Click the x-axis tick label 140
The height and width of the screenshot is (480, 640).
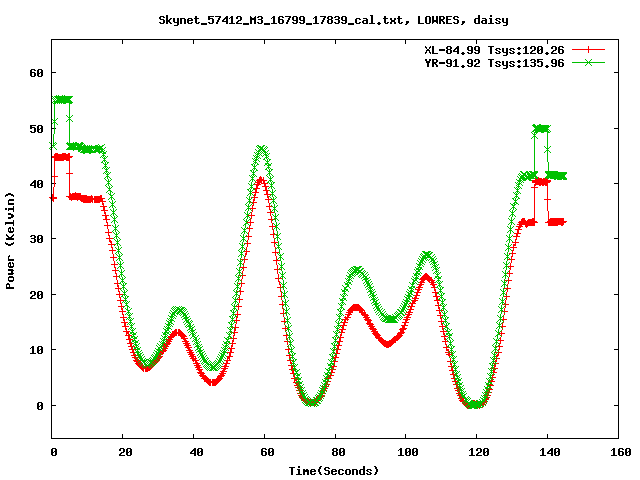pyautogui.click(x=550, y=452)
